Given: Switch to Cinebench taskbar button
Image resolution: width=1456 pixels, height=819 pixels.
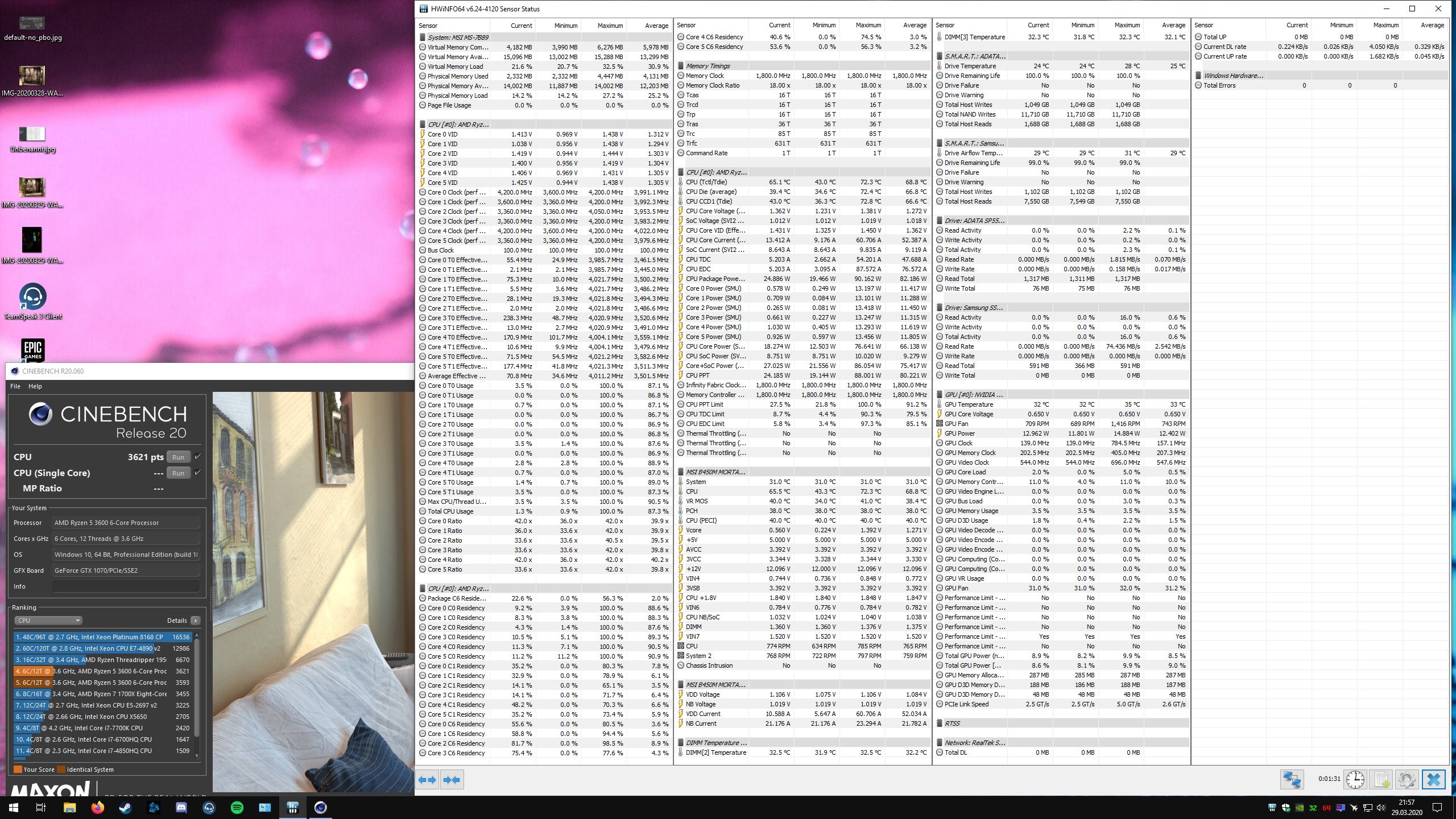Looking at the screenshot, I should (x=320, y=807).
